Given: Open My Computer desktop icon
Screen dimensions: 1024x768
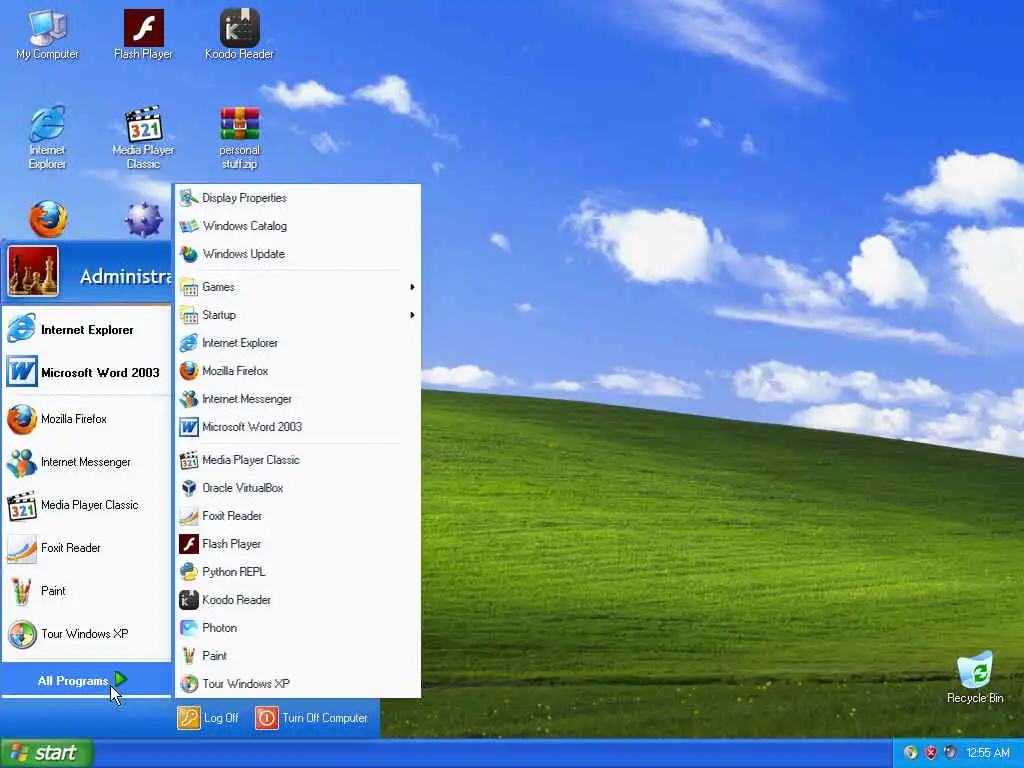Looking at the screenshot, I should [x=47, y=36].
